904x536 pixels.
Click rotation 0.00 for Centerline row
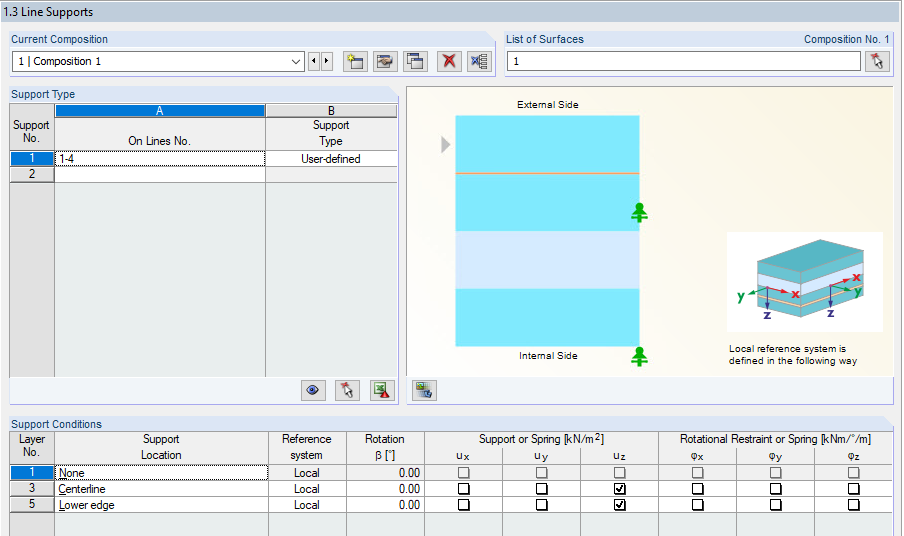click(x=385, y=489)
